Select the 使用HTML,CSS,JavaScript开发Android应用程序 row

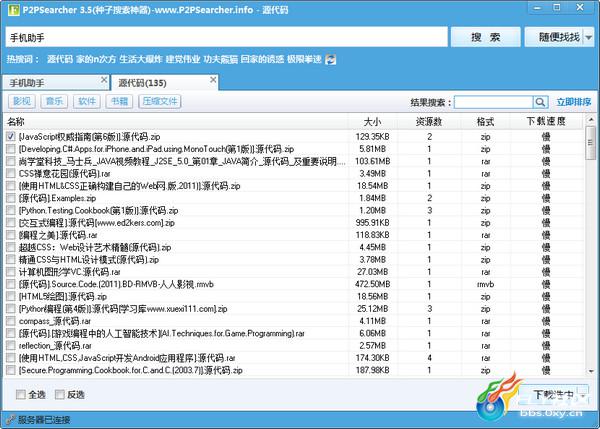[293, 358]
